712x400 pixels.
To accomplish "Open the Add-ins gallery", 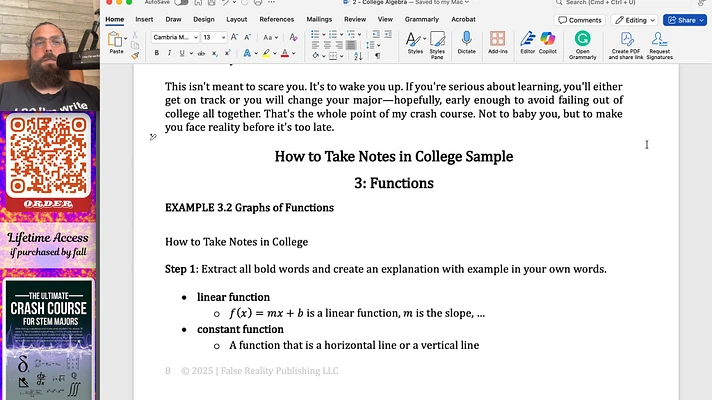I will 497,40.
